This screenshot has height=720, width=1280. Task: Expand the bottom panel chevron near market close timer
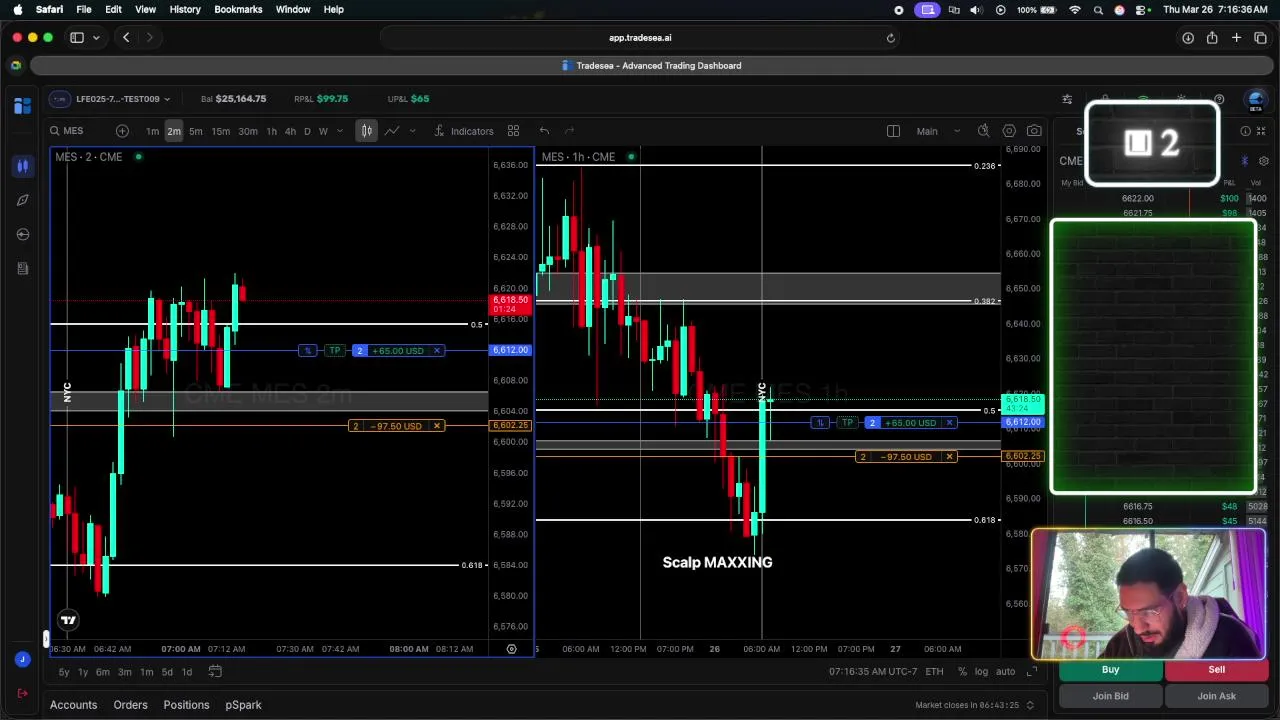pos(1030,706)
